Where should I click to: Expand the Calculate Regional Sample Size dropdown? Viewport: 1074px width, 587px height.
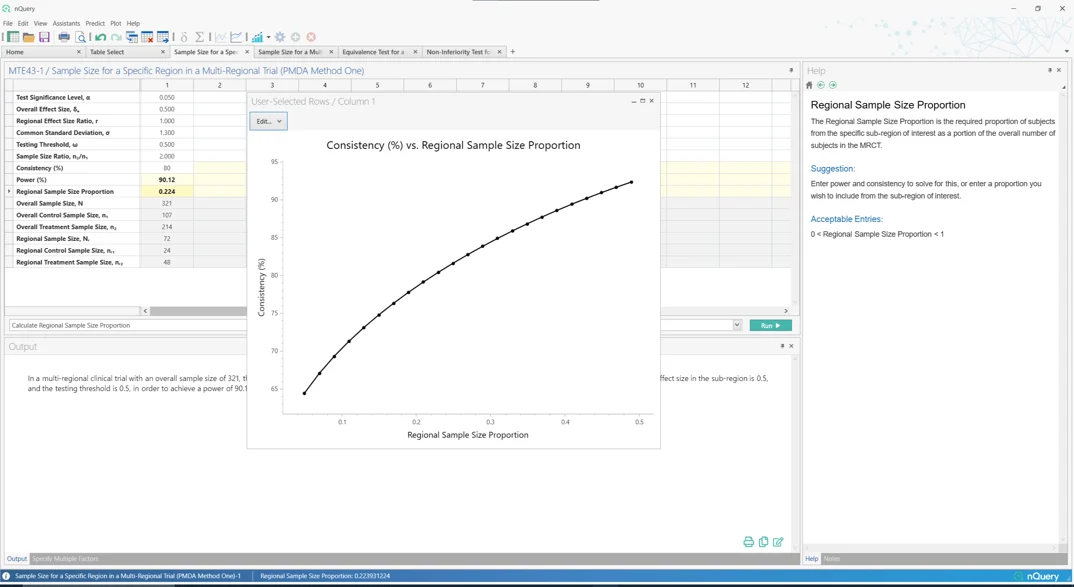[737, 325]
